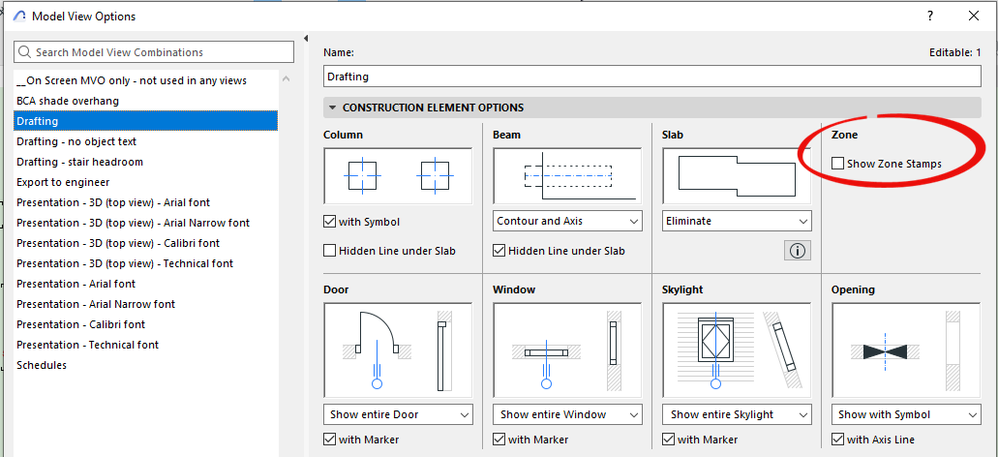Open the 'Contour and Axis' beam dropdown
Image resolution: width=998 pixels, height=457 pixels.
coord(567,221)
